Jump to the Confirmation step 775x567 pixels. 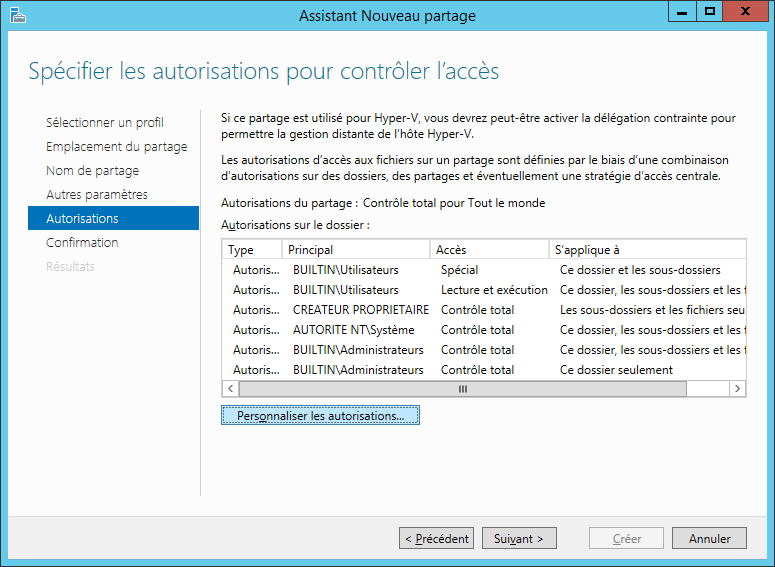pyautogui.click(x=82, y=243)
